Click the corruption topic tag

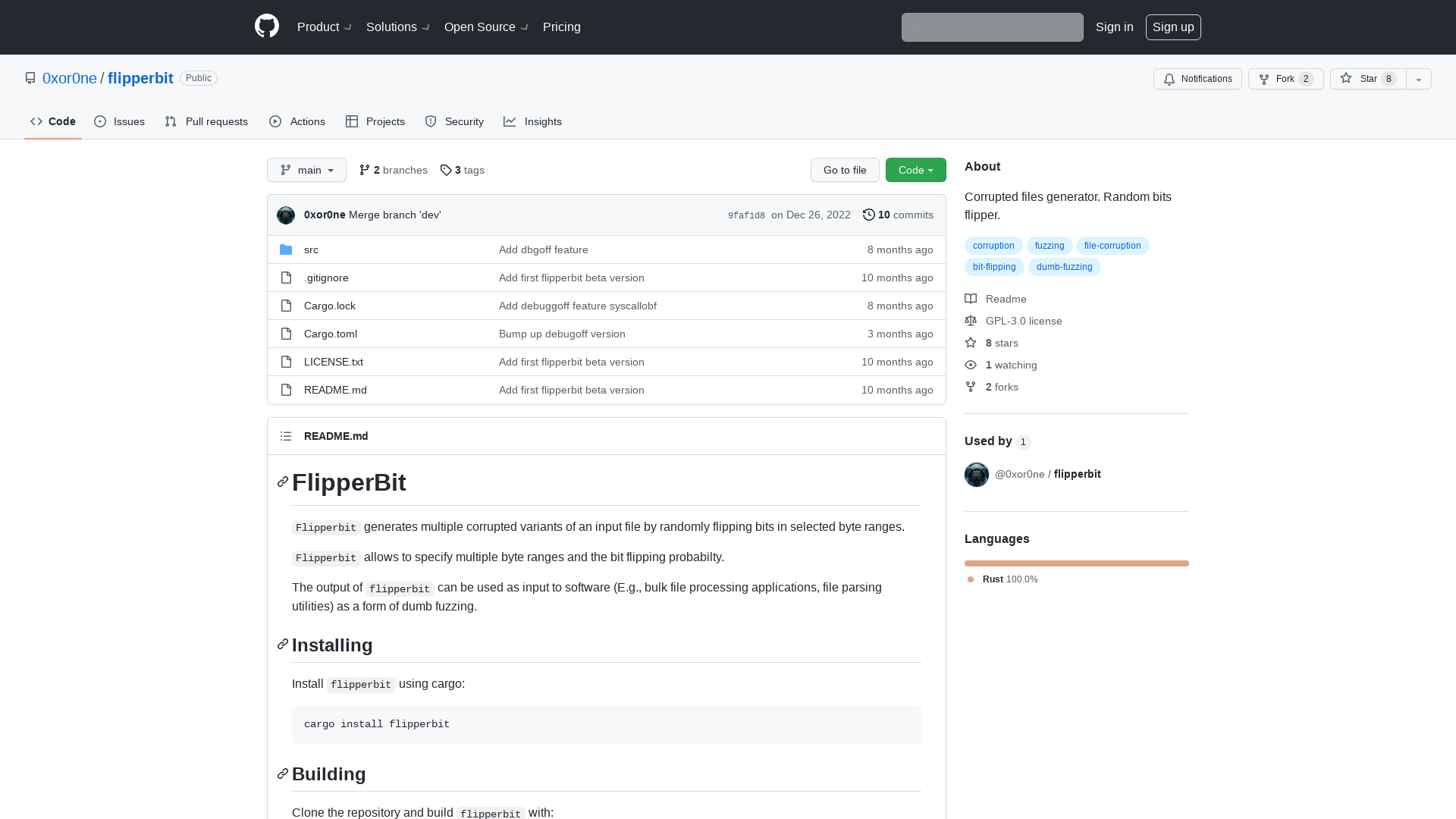point(993,245)
